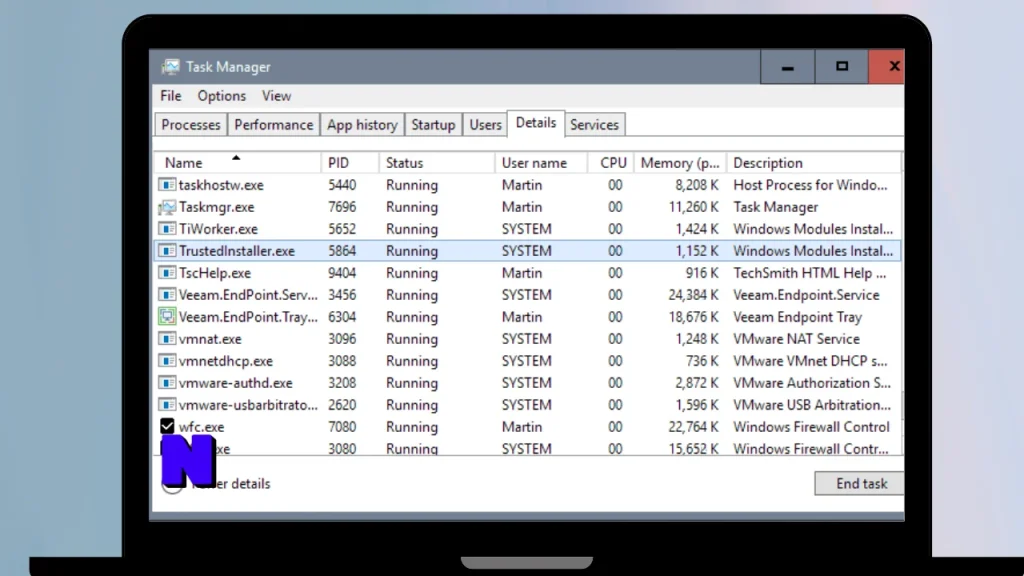Select the TscHelp.exe process name
The image size is (1024, 576).
click(214, 273)
